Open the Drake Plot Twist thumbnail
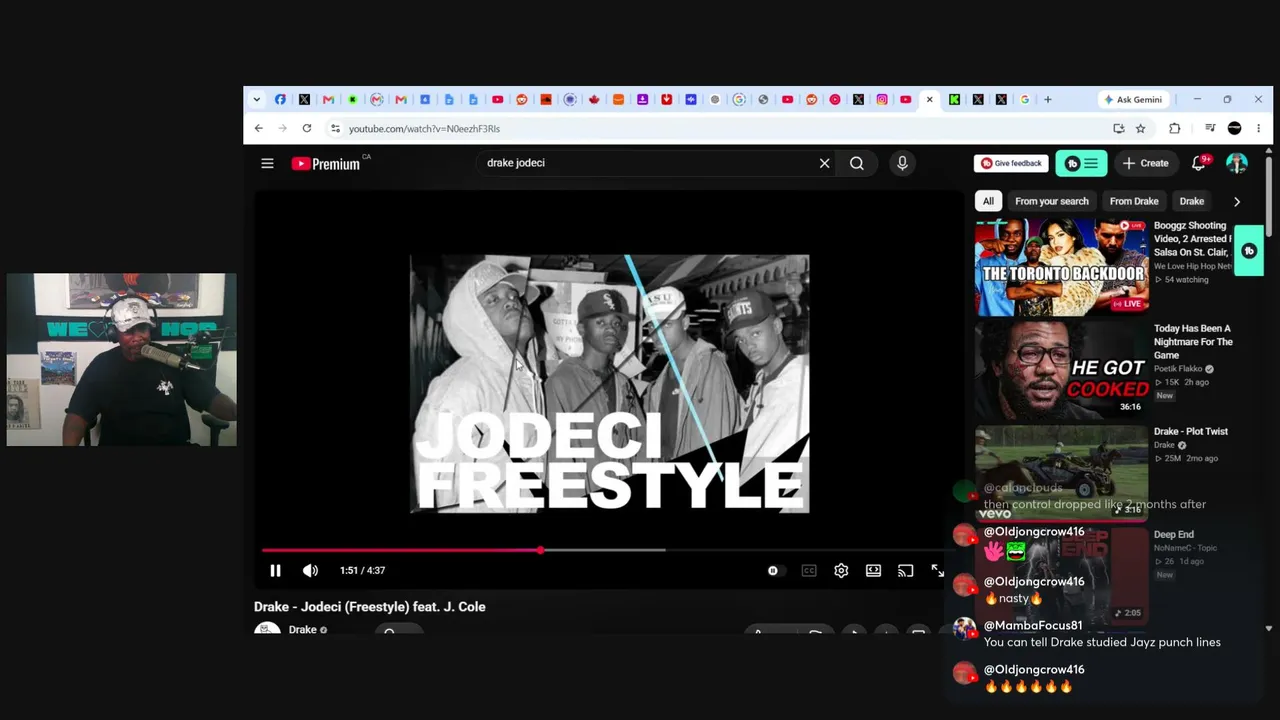This screenshot has width=1280, height=720. pos(1062,473)
